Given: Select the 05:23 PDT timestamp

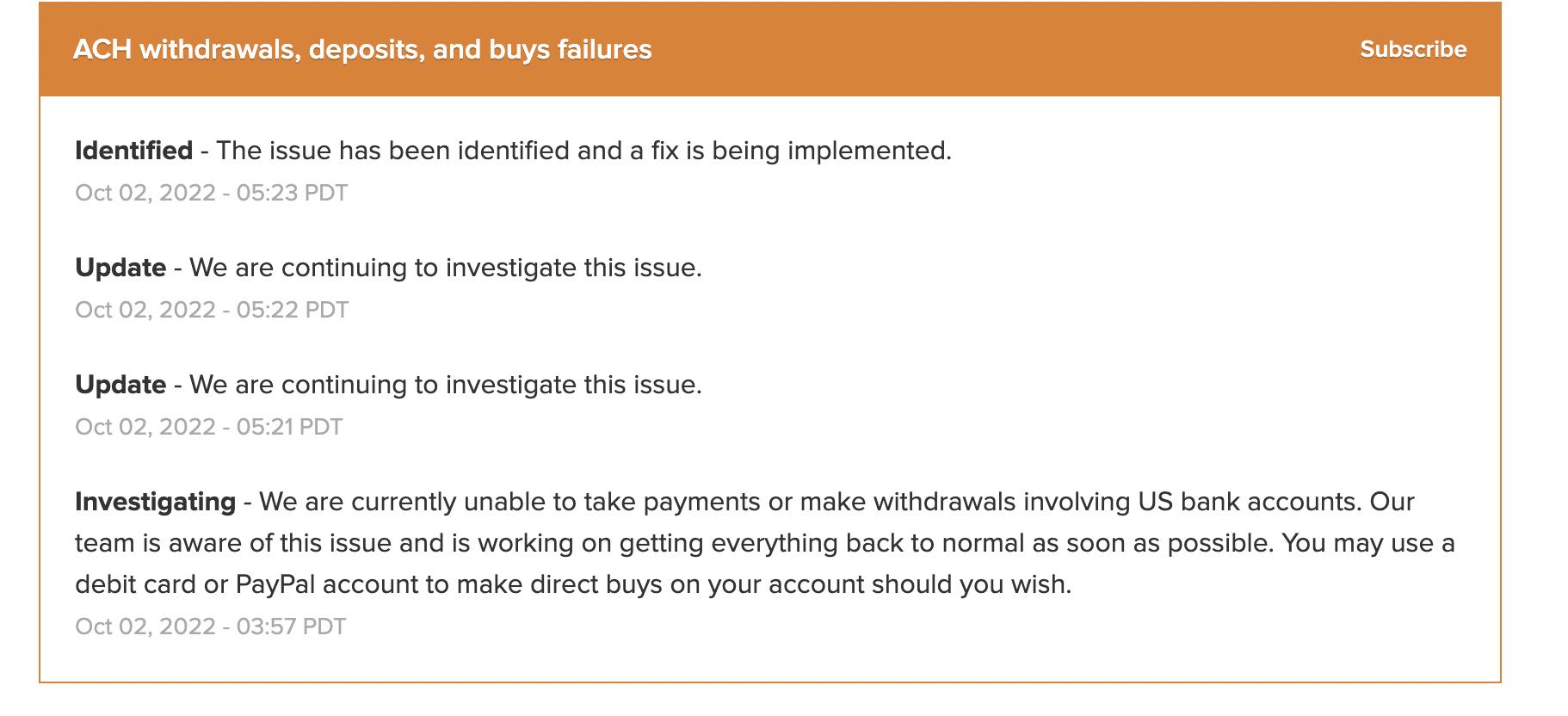Looking at the screenshot, I should [211, 193].
